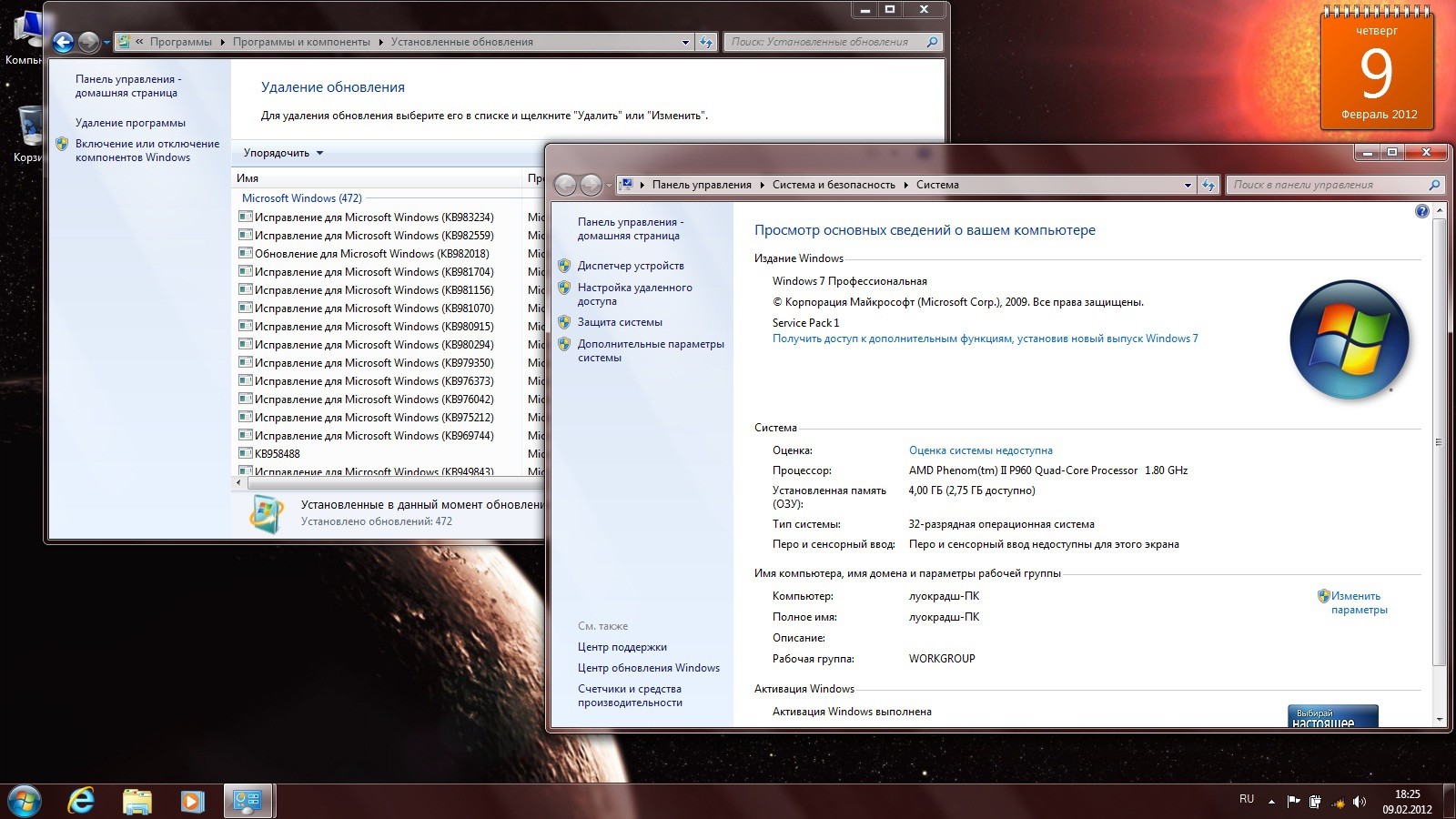Open Панель управления home in Updates window
Viewport: 1456px width, 819px height.
click(x=127, y=86)
